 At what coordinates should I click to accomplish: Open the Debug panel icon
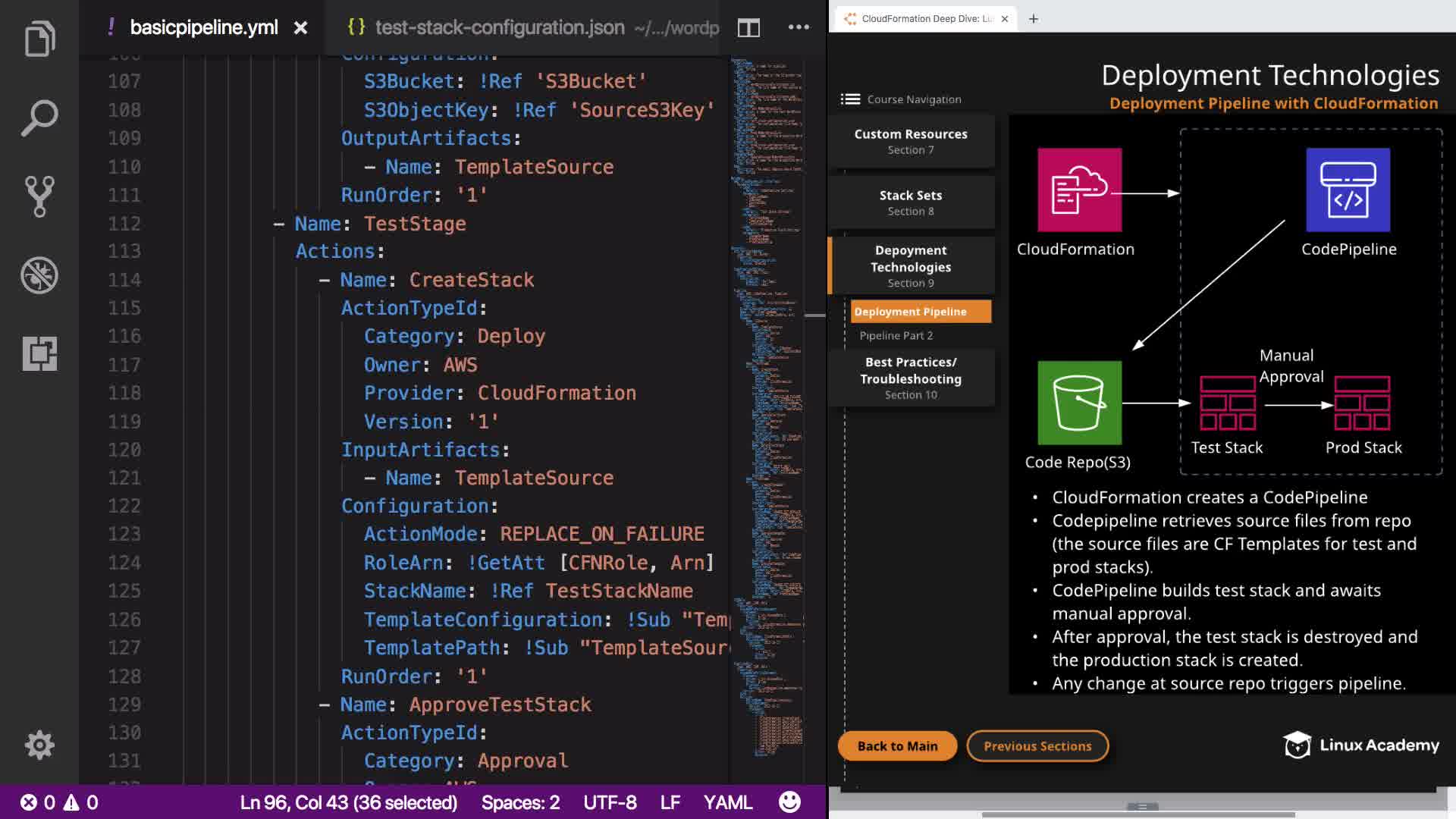(39, 275)
